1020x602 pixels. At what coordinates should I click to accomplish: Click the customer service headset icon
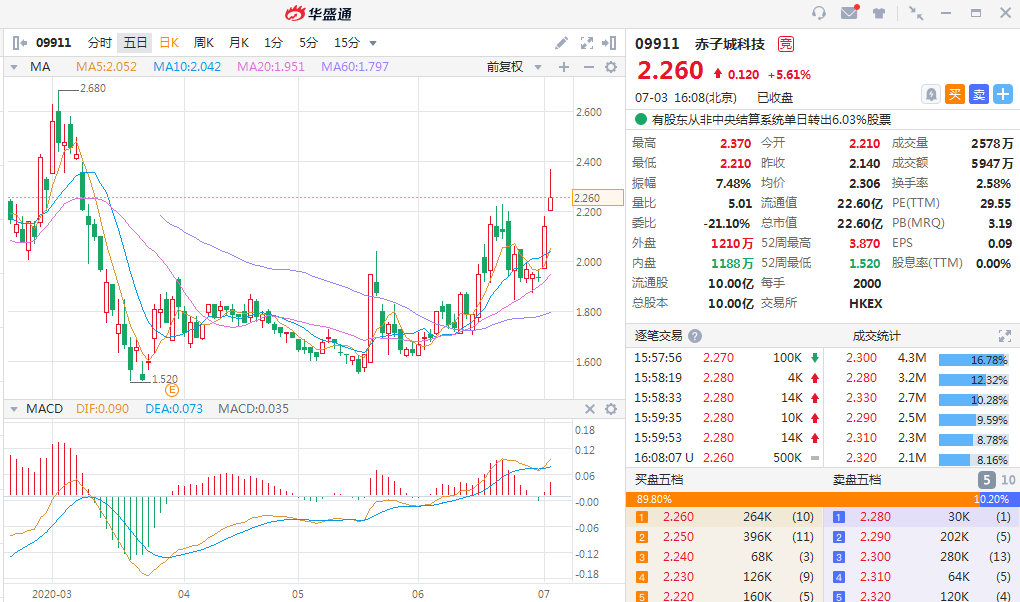[x=819, y=13]
